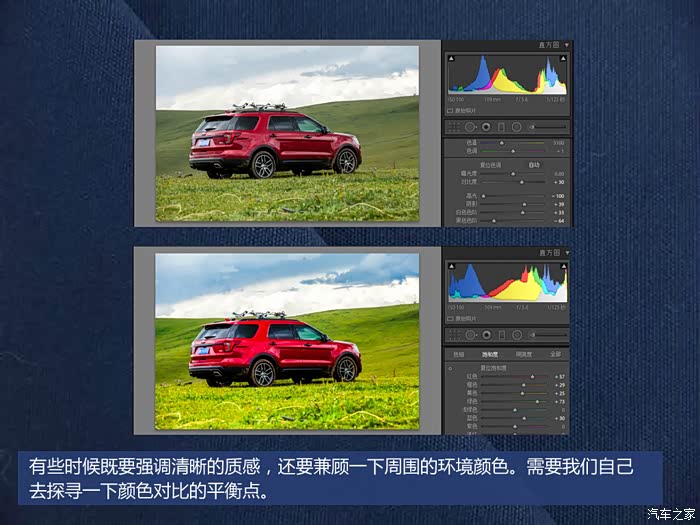Switch to 色相 tab
Screen dimensions: 700x525
coord(459,354)
